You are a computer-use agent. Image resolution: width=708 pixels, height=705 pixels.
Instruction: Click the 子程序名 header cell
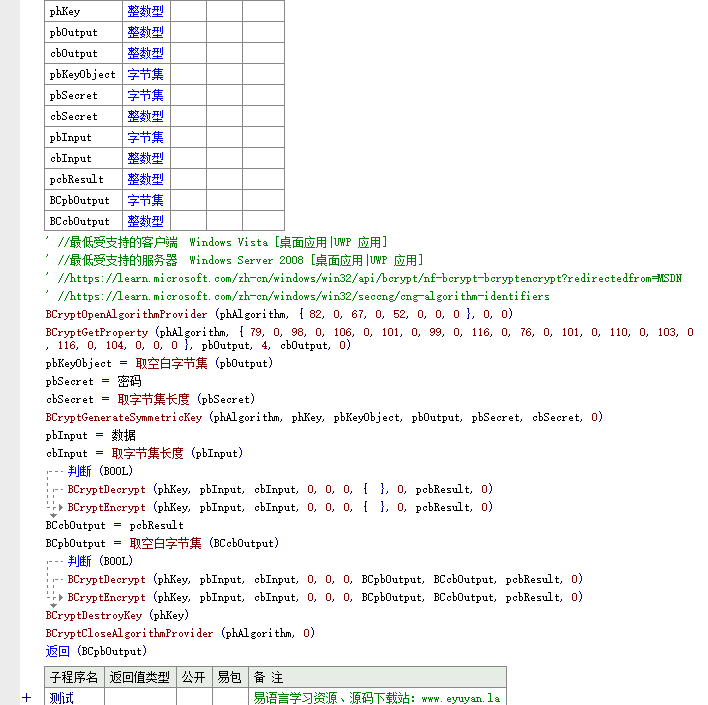point(74,677)
